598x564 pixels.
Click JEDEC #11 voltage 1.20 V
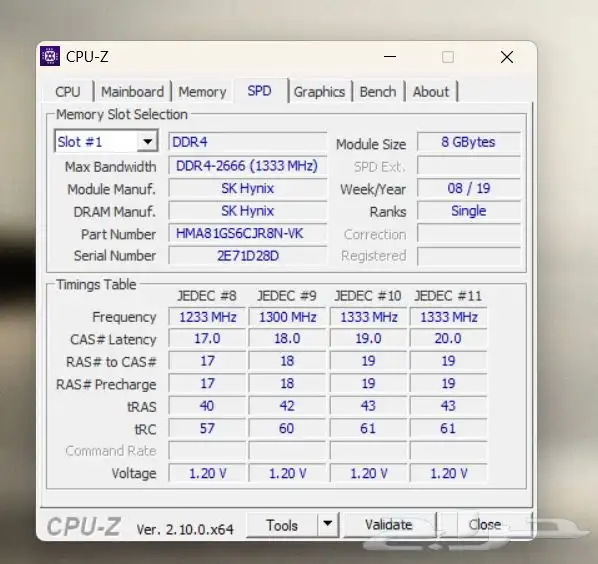[x=448, y=473]
